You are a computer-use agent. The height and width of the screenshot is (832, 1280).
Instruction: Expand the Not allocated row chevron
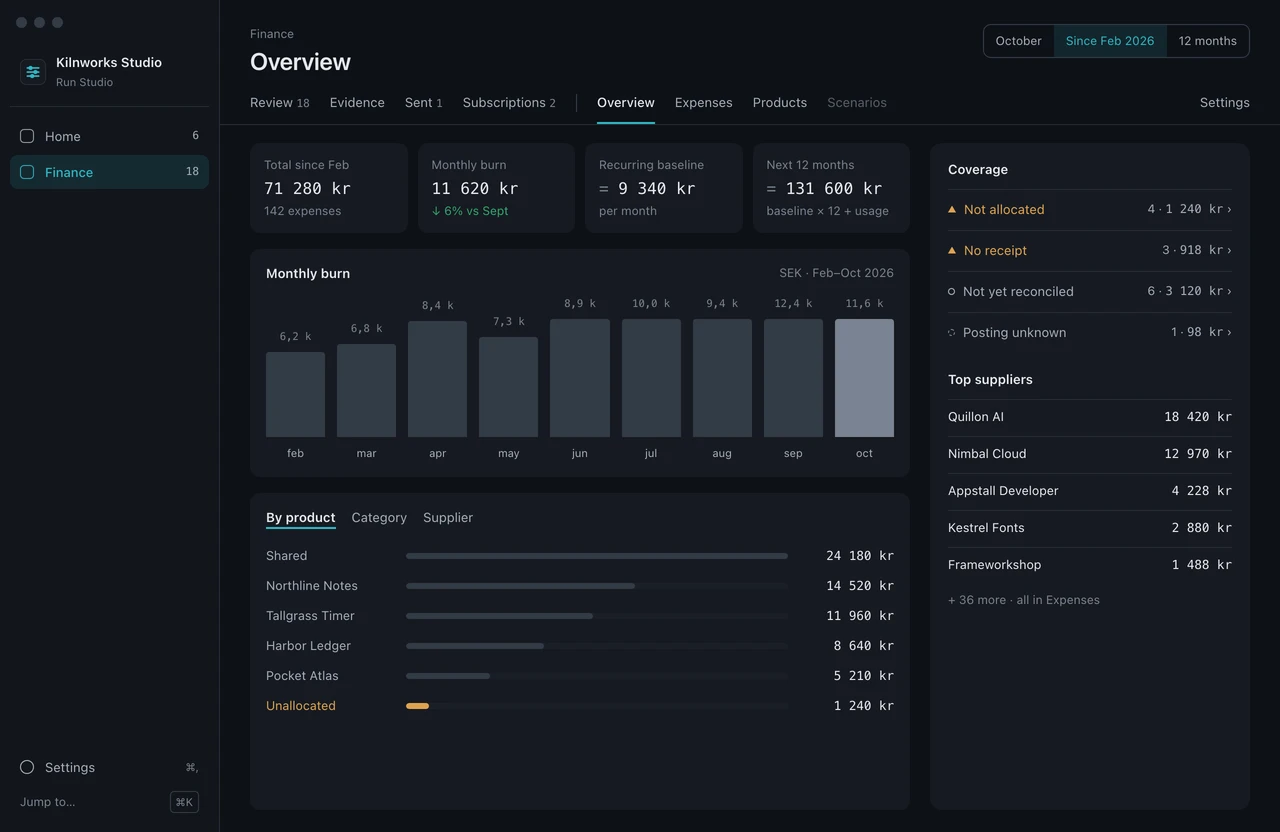(x=1229, y=209)
